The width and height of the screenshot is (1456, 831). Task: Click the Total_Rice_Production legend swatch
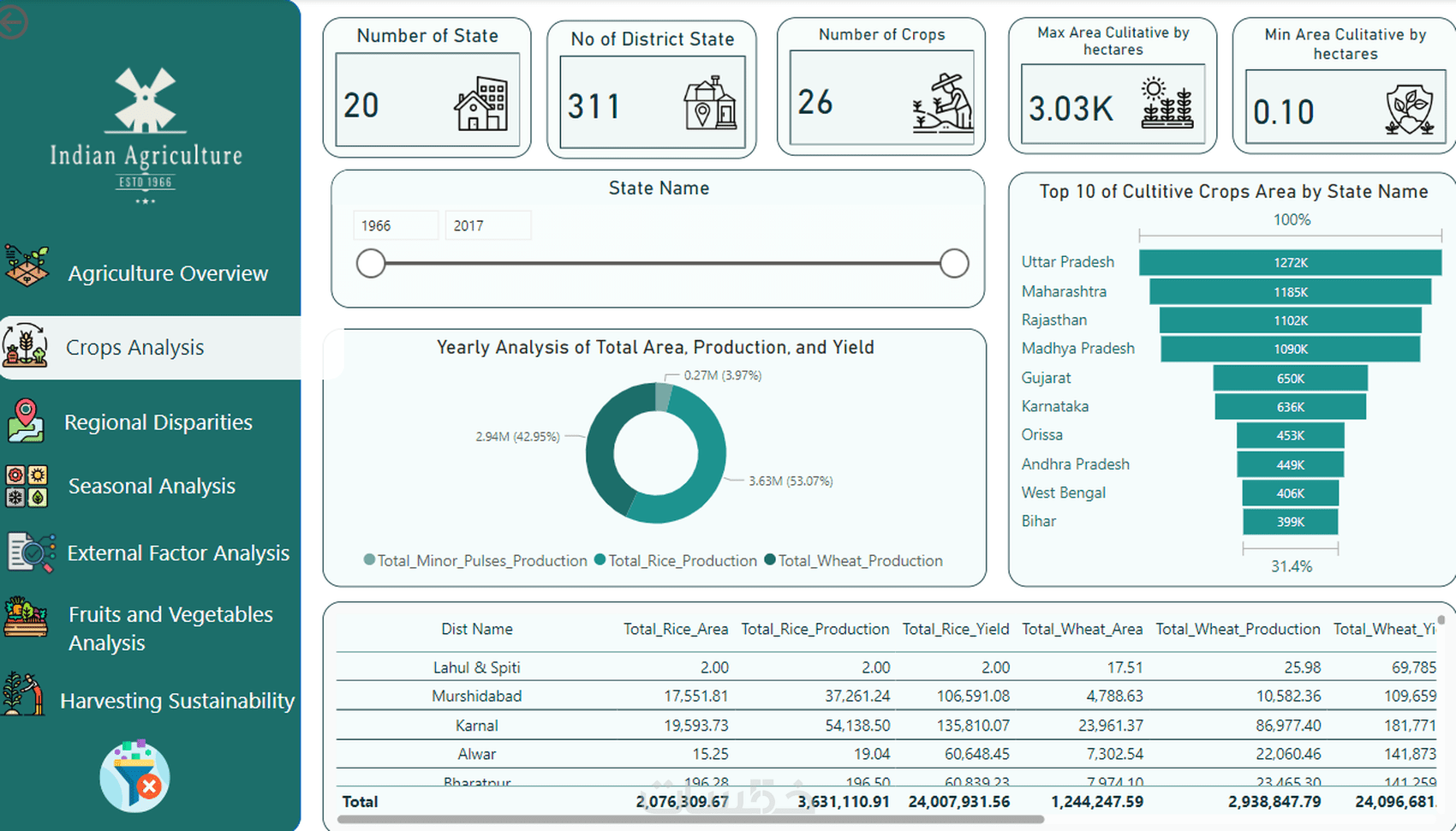coord(600,560)
